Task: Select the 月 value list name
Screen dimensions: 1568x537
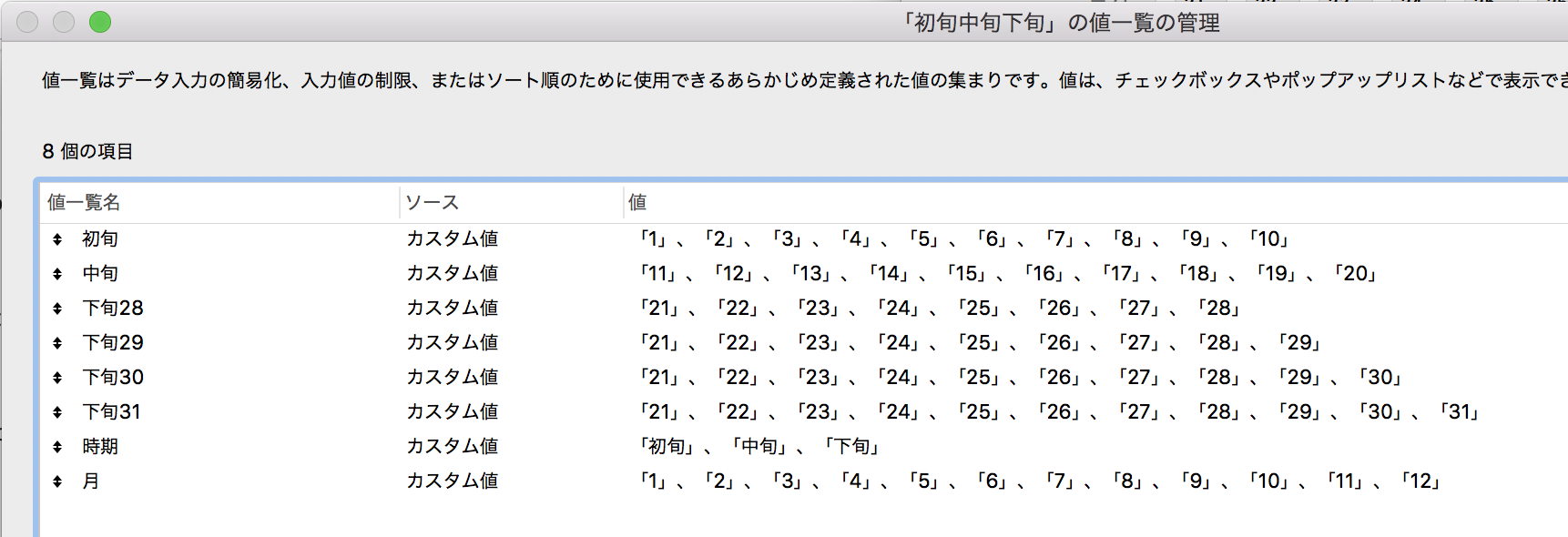Action: [x=91, y=481]
